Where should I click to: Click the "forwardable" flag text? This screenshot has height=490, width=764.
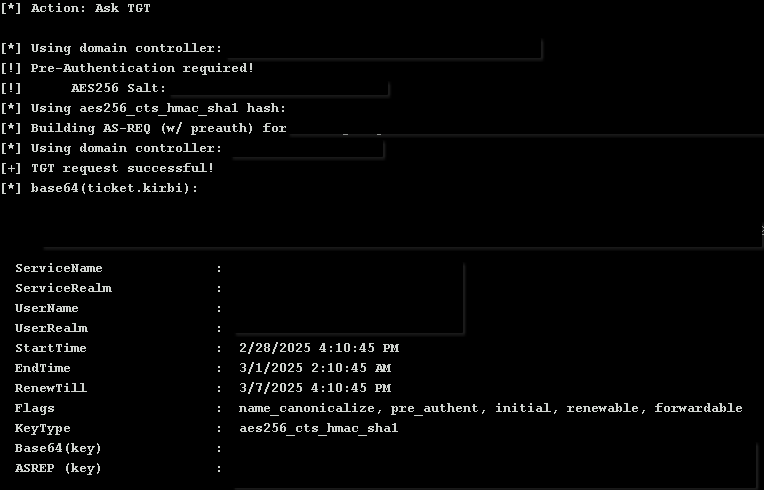click(x=698, y=408)
